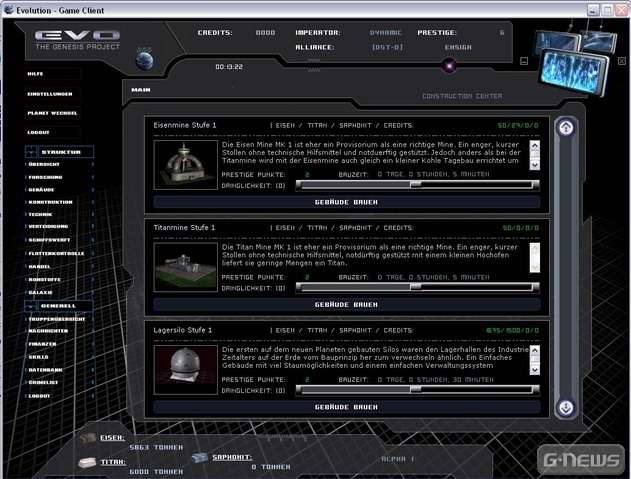Open Nachrichten in the sidebar

click(48, 331)
